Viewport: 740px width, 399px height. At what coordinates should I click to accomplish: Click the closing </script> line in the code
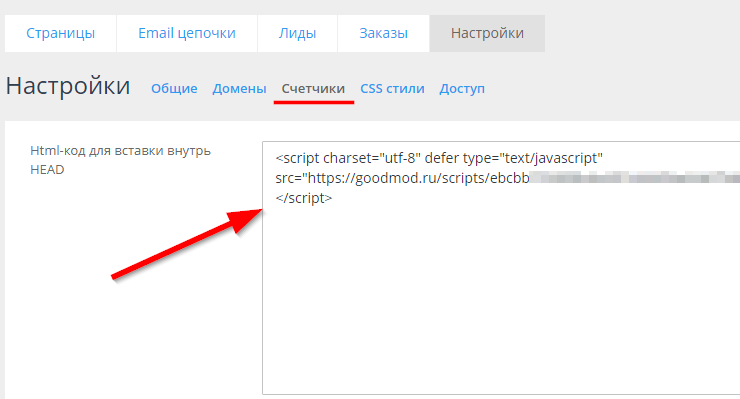[304, 198]
